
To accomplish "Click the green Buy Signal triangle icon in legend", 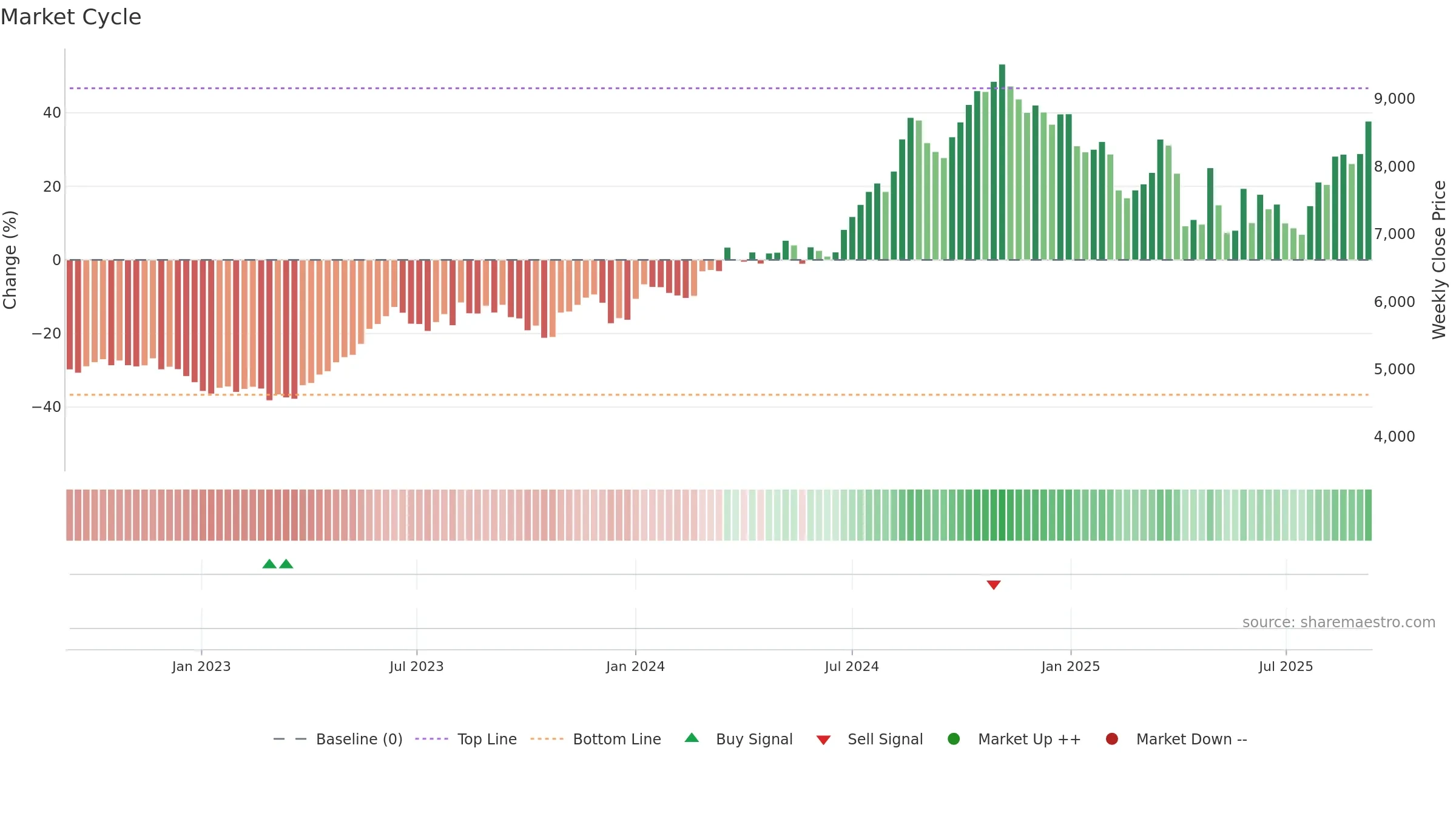I will 692,738.
